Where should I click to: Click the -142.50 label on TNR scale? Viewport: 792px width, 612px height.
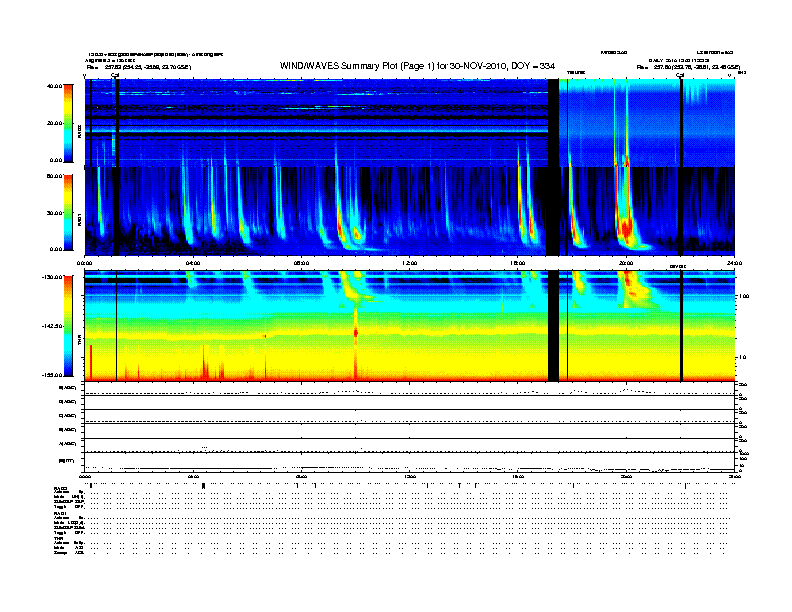tap(53, 326)
